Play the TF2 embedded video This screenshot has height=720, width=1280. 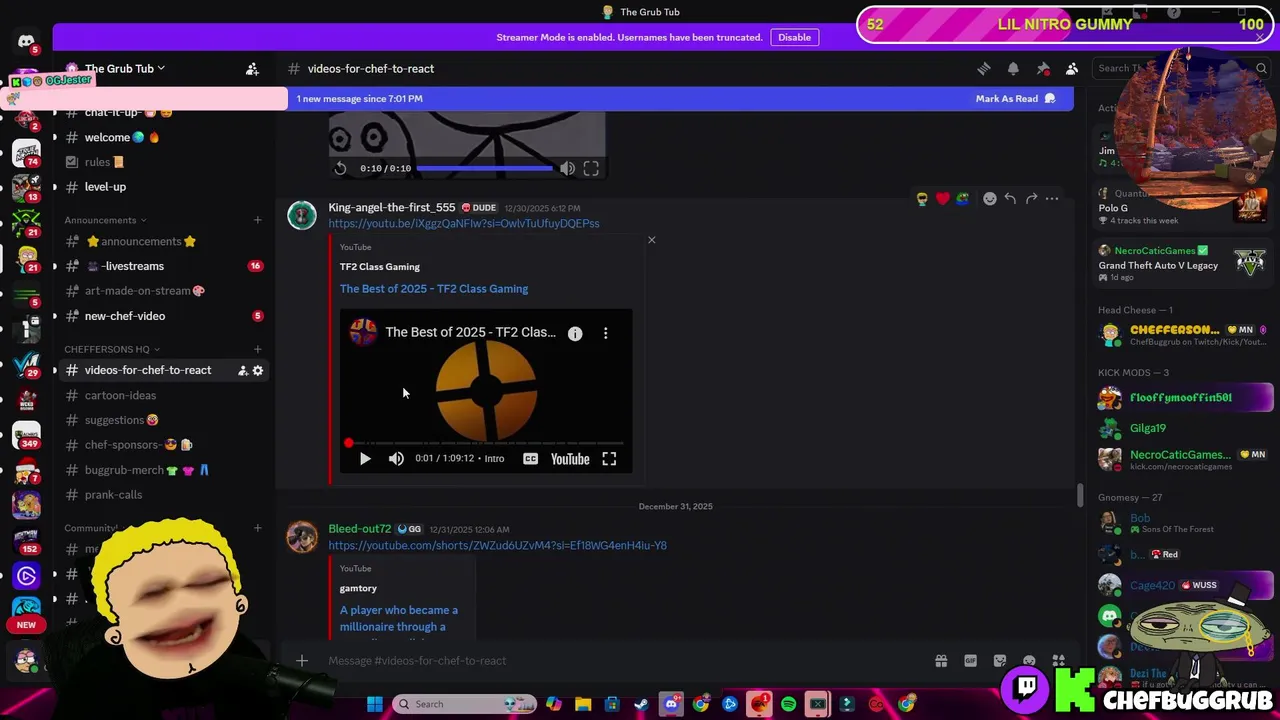coord(365,459)
